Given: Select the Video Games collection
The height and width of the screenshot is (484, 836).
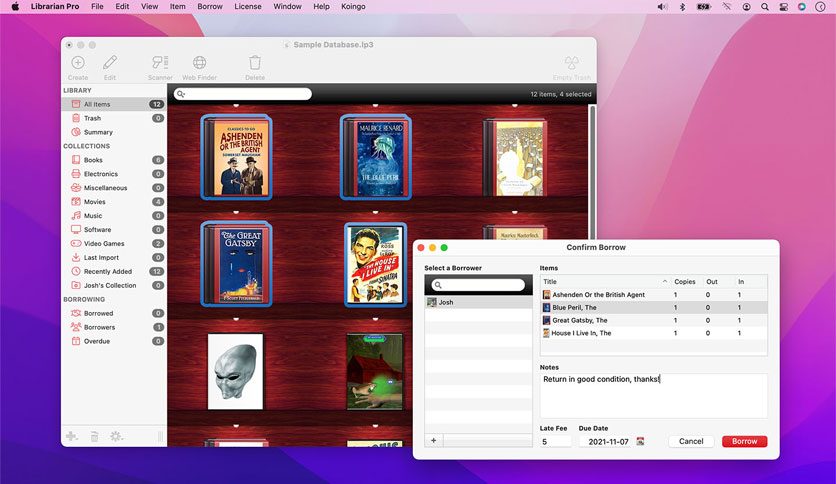Looking at the screenshot, I should (x=114, y=243).
